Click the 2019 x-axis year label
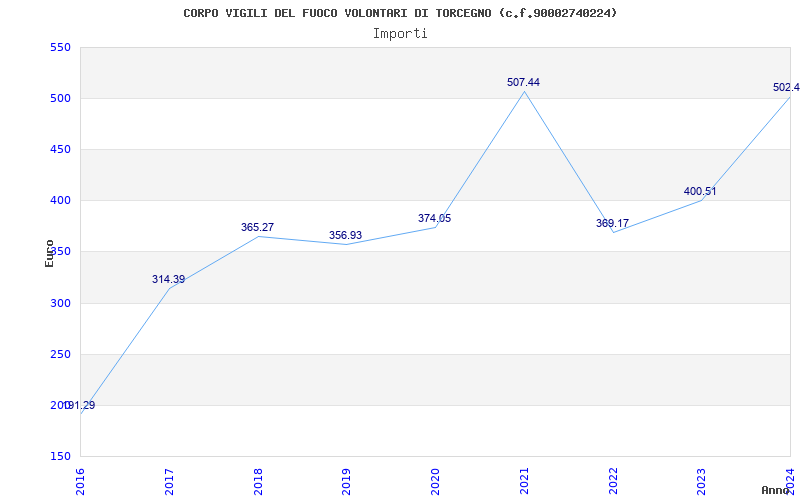 tap(346, 482)
